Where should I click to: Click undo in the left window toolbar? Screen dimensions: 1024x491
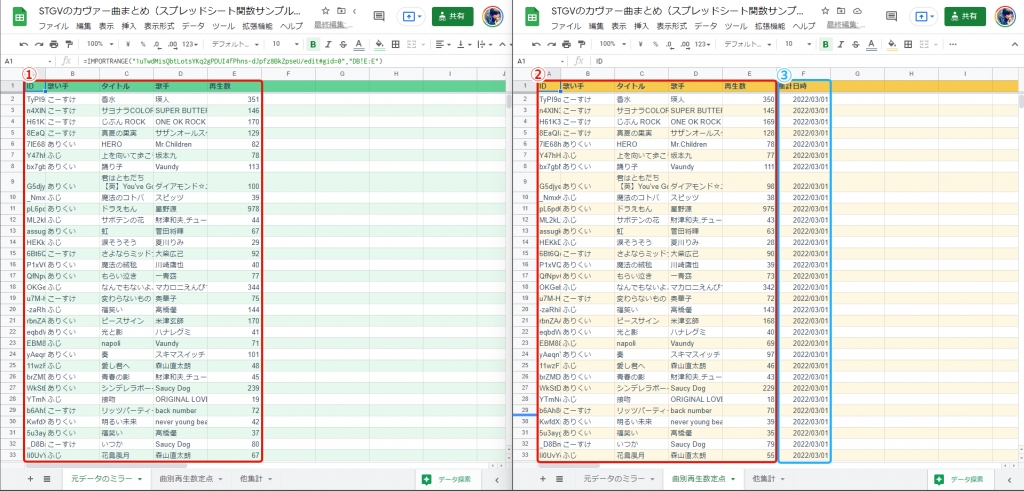tap(23, 45)
